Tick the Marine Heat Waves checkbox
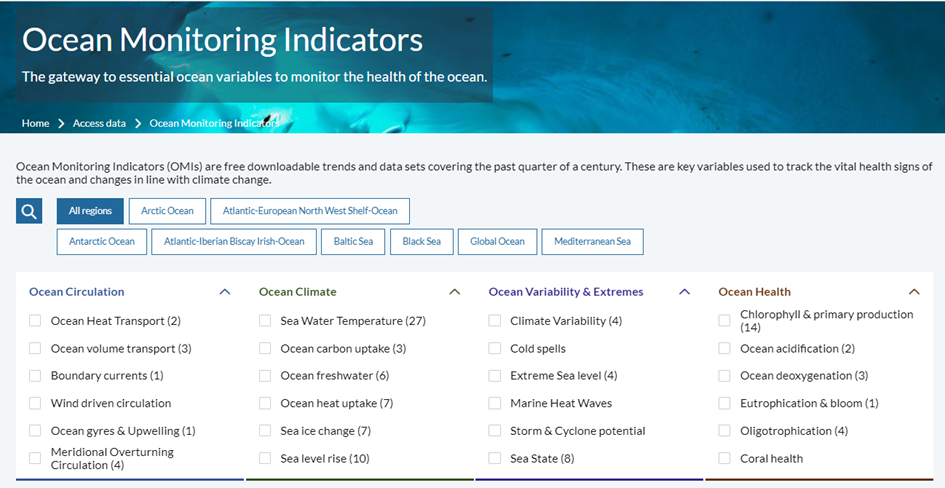The image size is (945, 488). [x=495, y=403]
